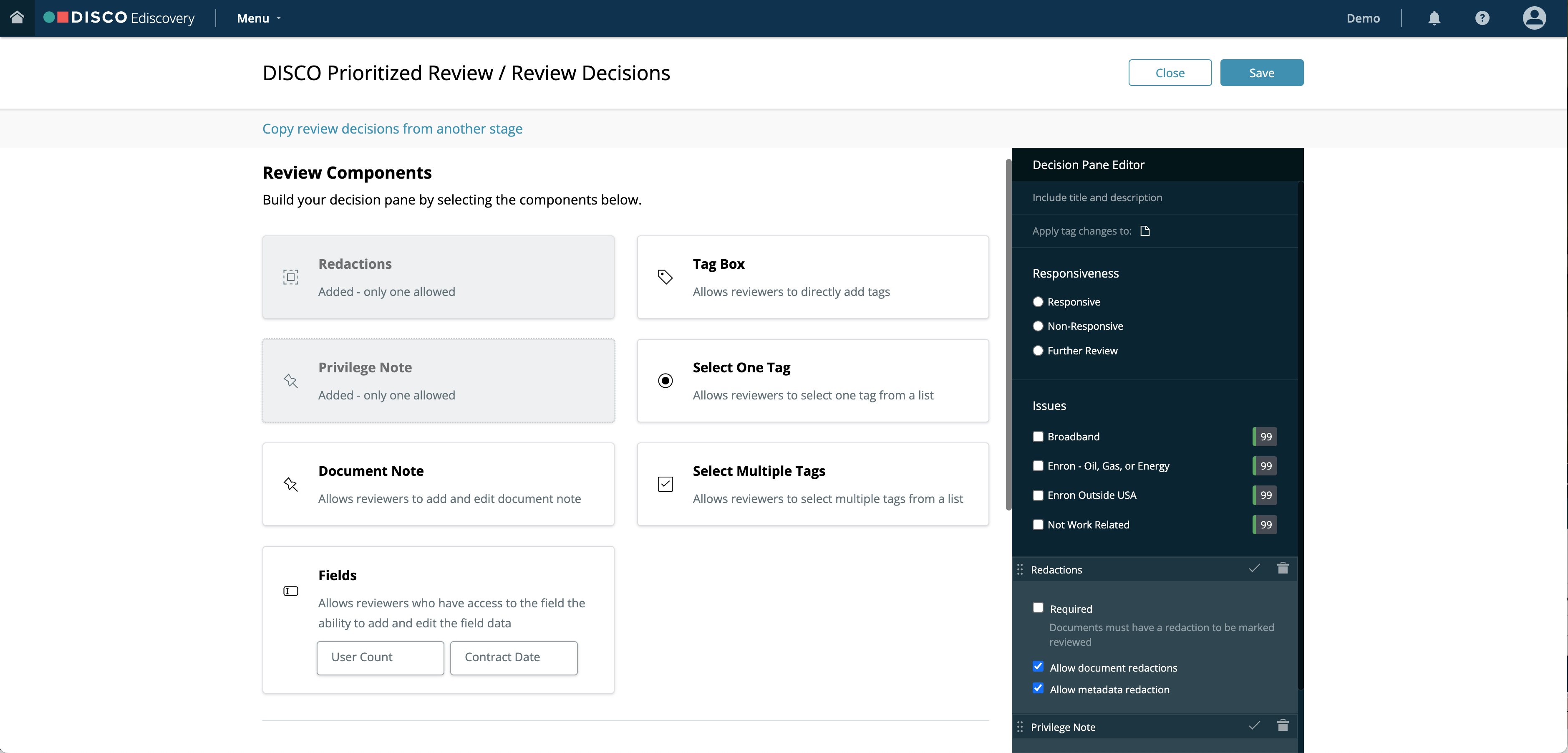Grab the Redactions section drag handle
Image resolution: width=1568 pixels, height=753 pixels.
[1020, 569]
